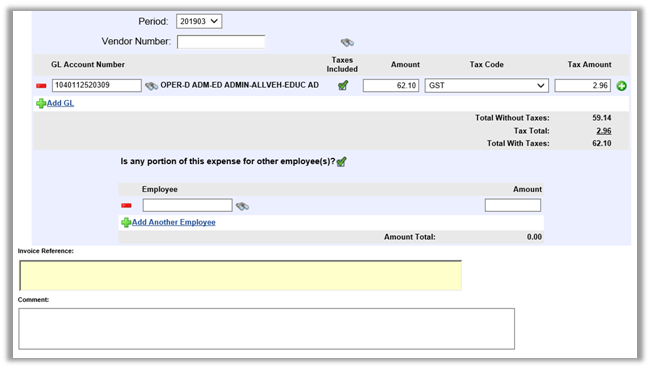This screenshot has height=369, width=650.
Task: Click the underlined Tax Total 2.96 value
Action: click(x=604, y=131)
